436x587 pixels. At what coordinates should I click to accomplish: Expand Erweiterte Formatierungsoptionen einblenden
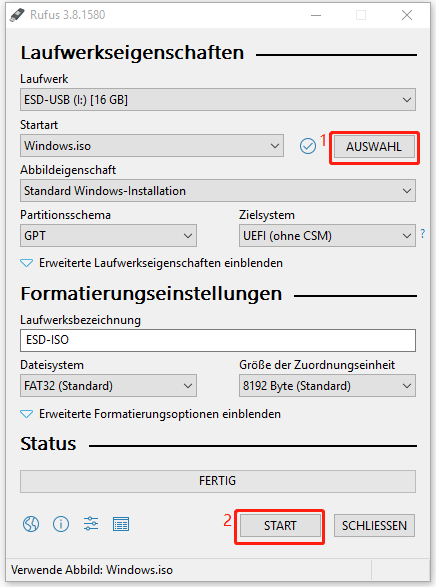[x=150, y=414]
